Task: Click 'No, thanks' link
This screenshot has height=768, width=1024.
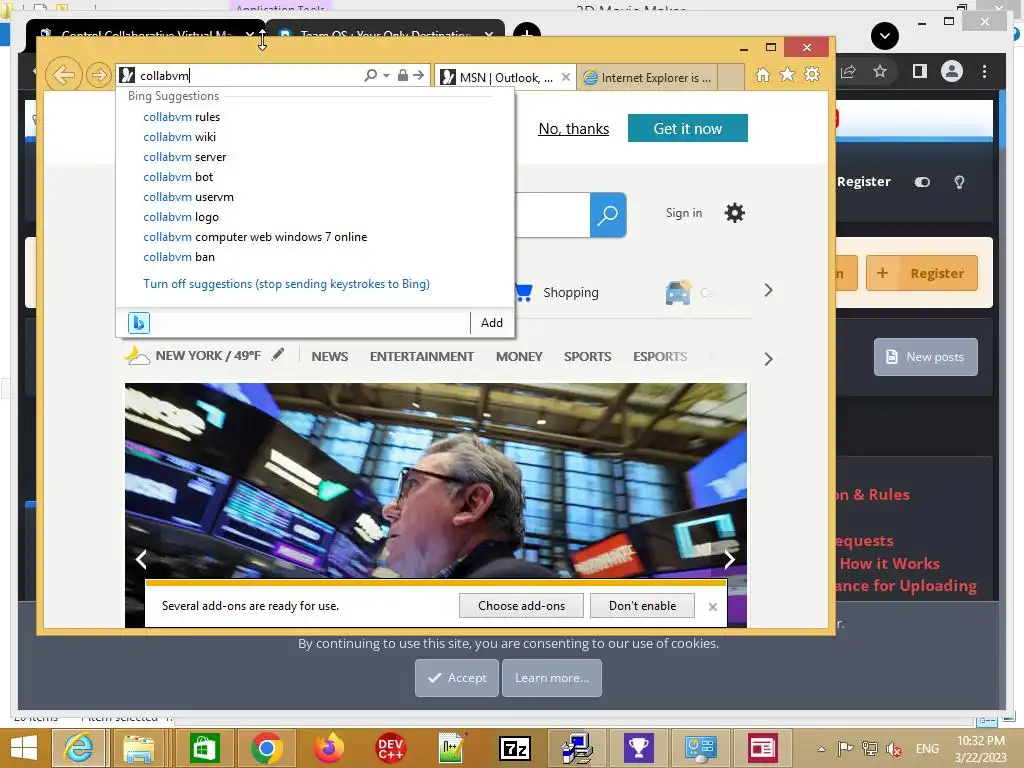Action: point(573,129)
